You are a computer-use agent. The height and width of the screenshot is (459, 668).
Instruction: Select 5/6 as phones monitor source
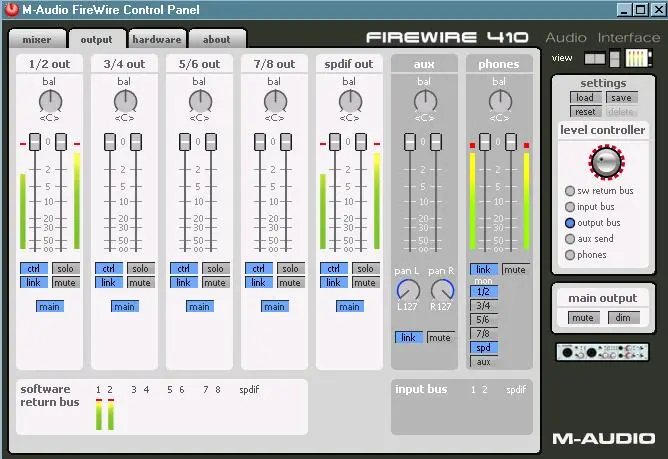coord(484,320)
